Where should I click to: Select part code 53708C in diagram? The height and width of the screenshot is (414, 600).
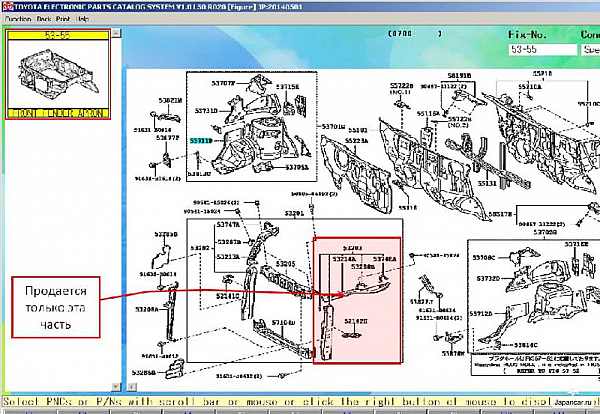[484, 258]
